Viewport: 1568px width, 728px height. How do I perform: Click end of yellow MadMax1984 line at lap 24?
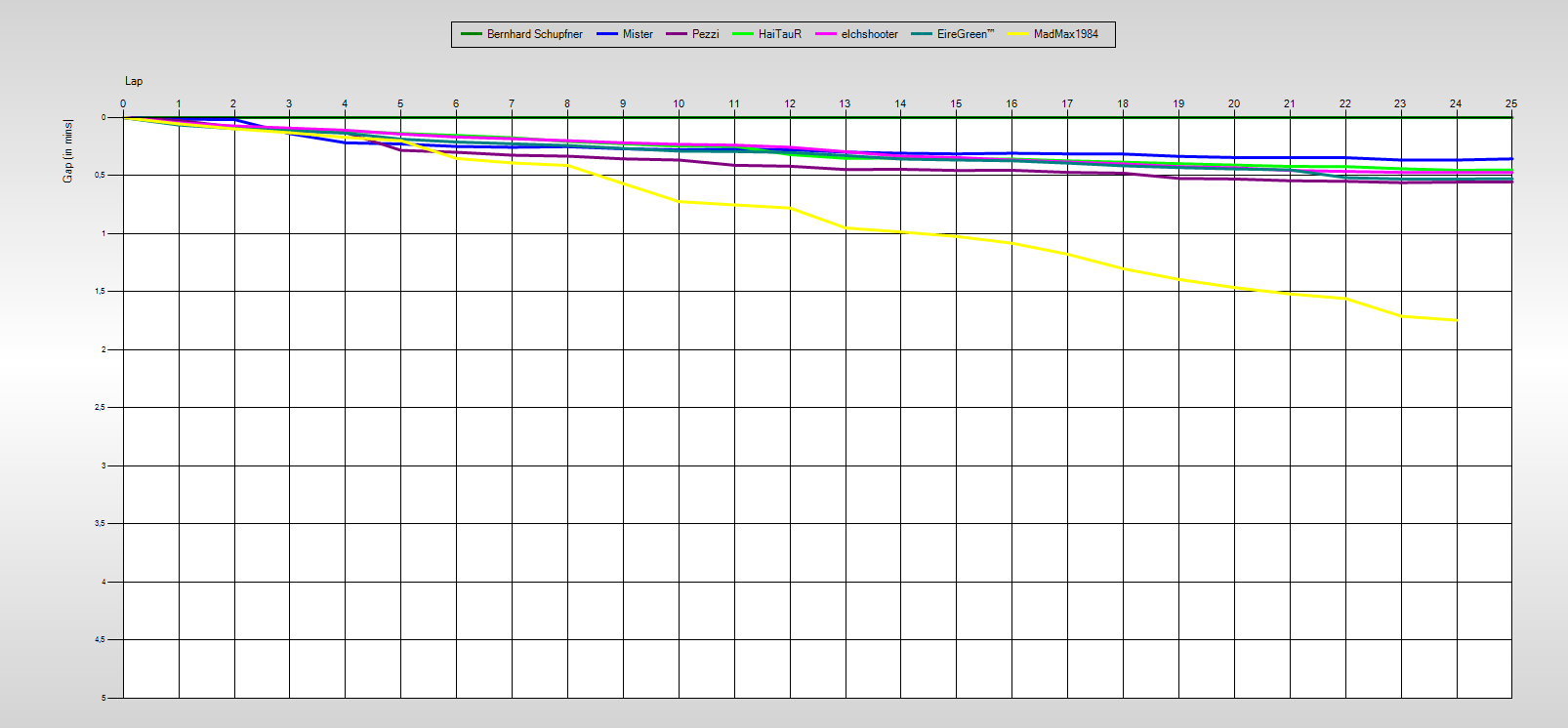click(1455, 320)
